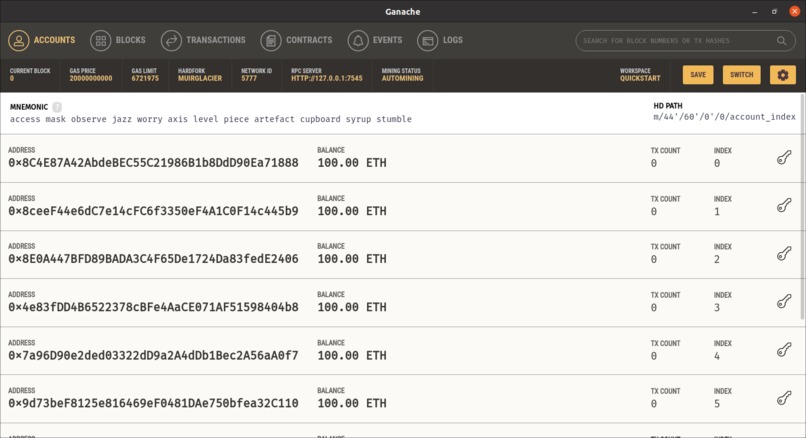The height and width of the screenshot is (438, 806).
Task: Click the mnemonic phrase text
Action: (211, 119)
